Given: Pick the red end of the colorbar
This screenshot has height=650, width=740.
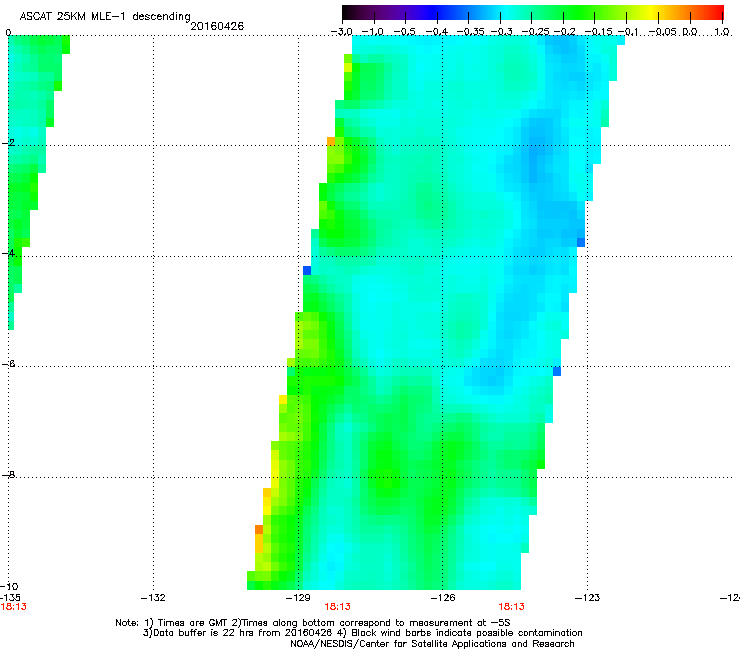Looking at the screenshot, I should 717,13.
